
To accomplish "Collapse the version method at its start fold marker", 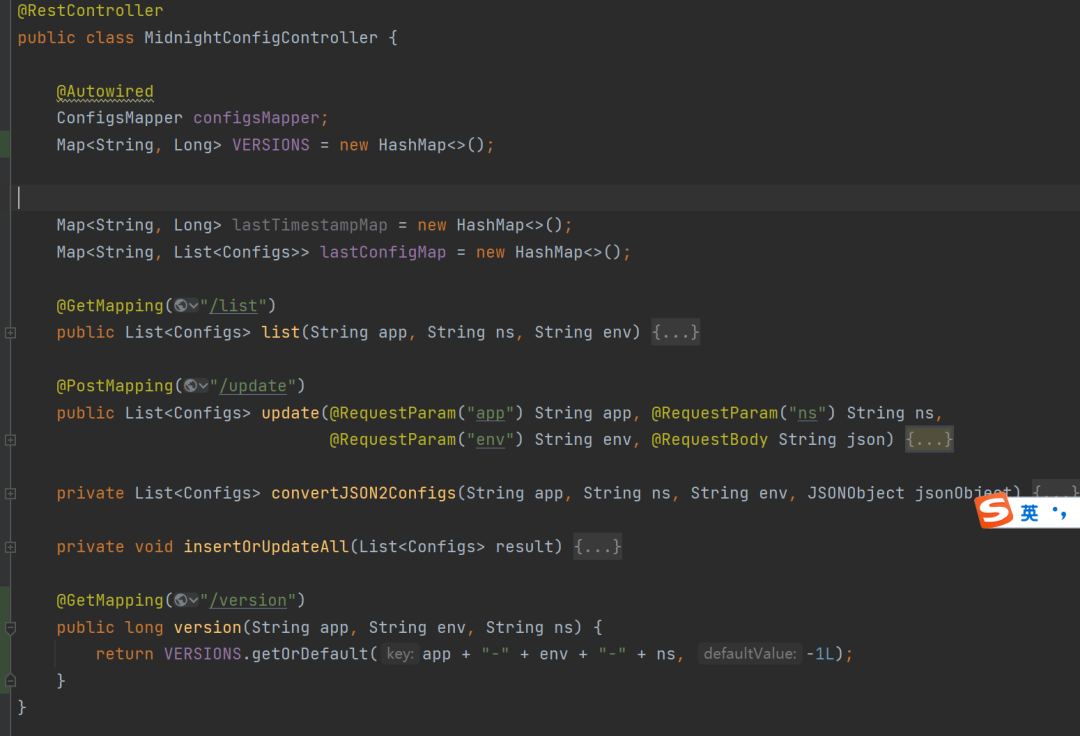I will point(10,627).
